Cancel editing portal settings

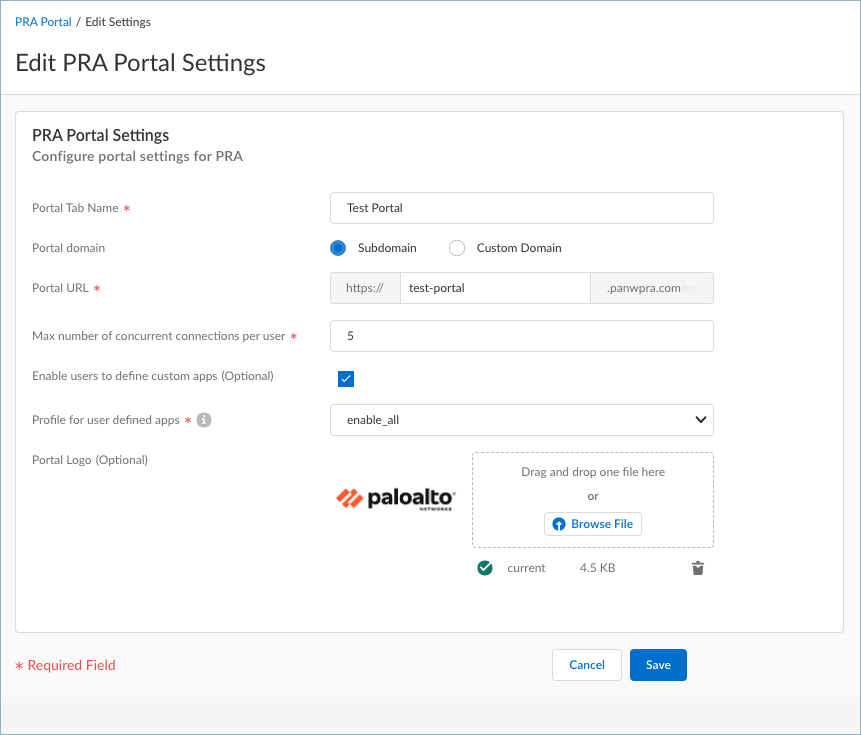point(587,665)
